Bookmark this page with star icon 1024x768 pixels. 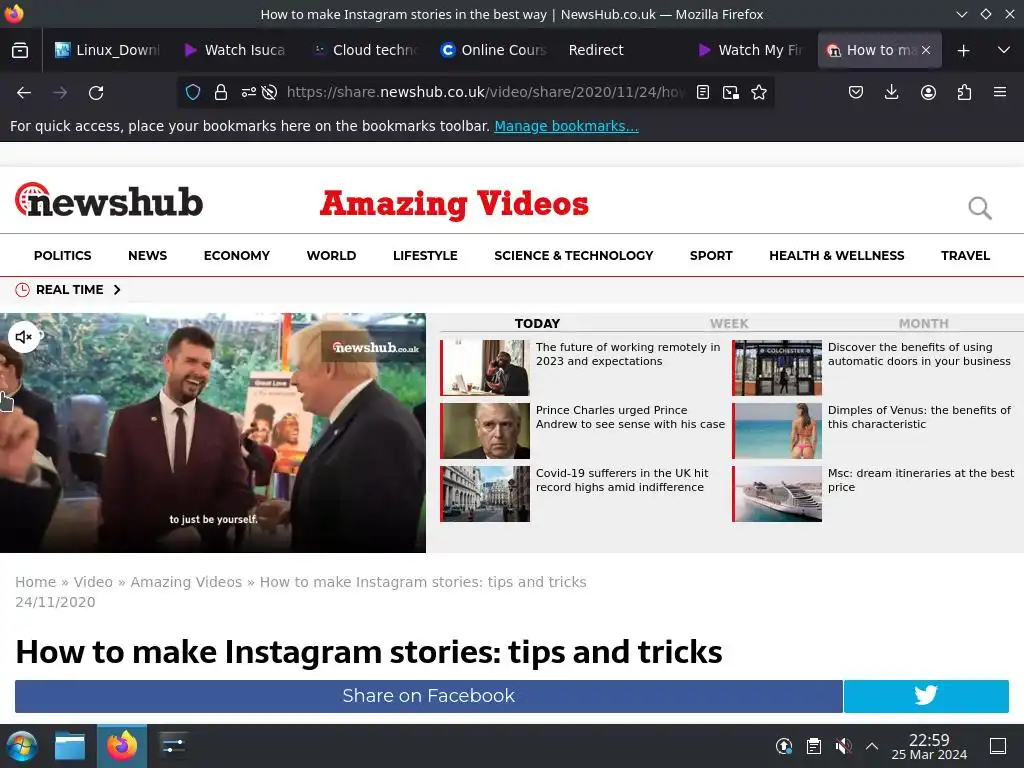(x=759, y=92)
